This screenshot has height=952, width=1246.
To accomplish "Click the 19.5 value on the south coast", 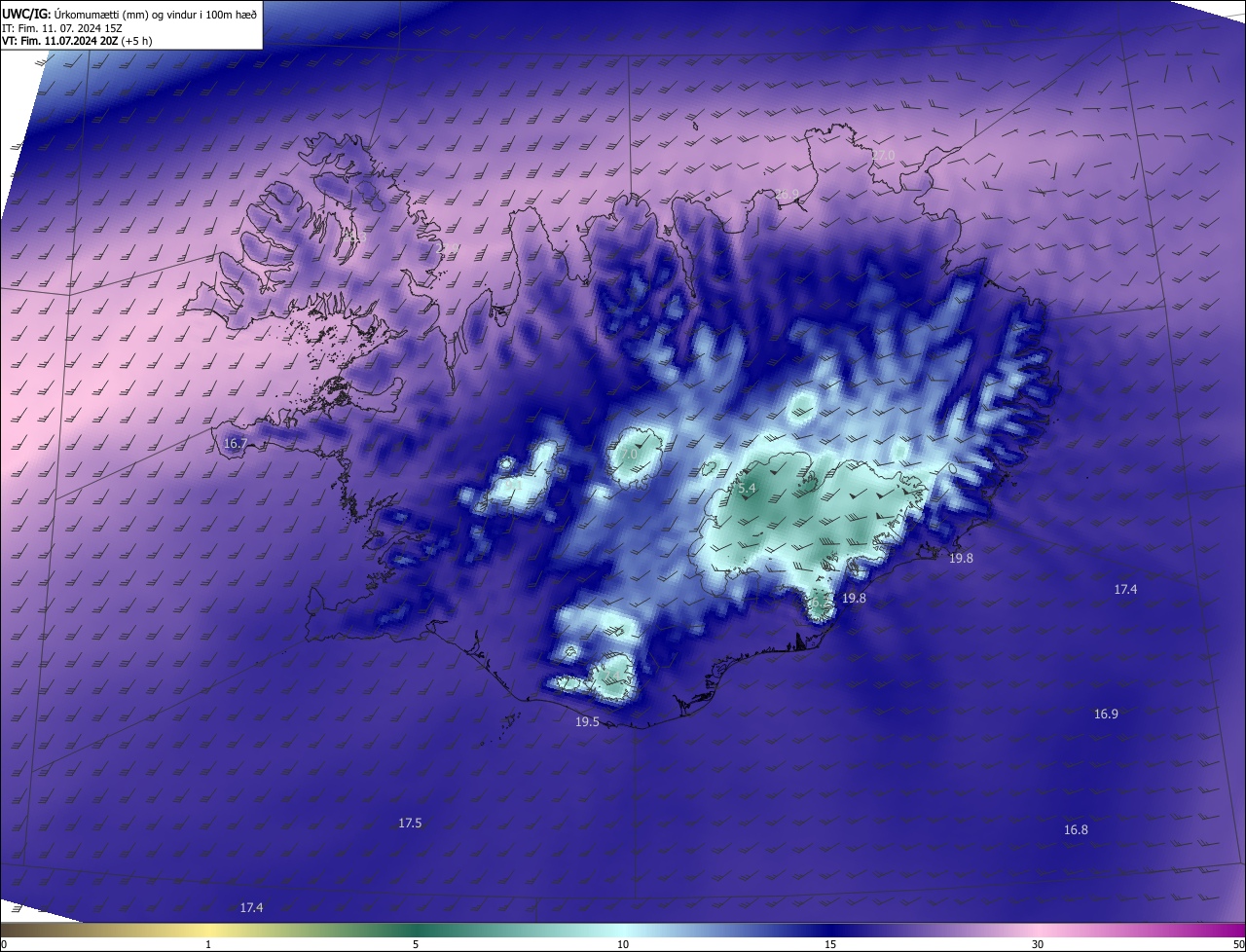I will click(587, 721).
